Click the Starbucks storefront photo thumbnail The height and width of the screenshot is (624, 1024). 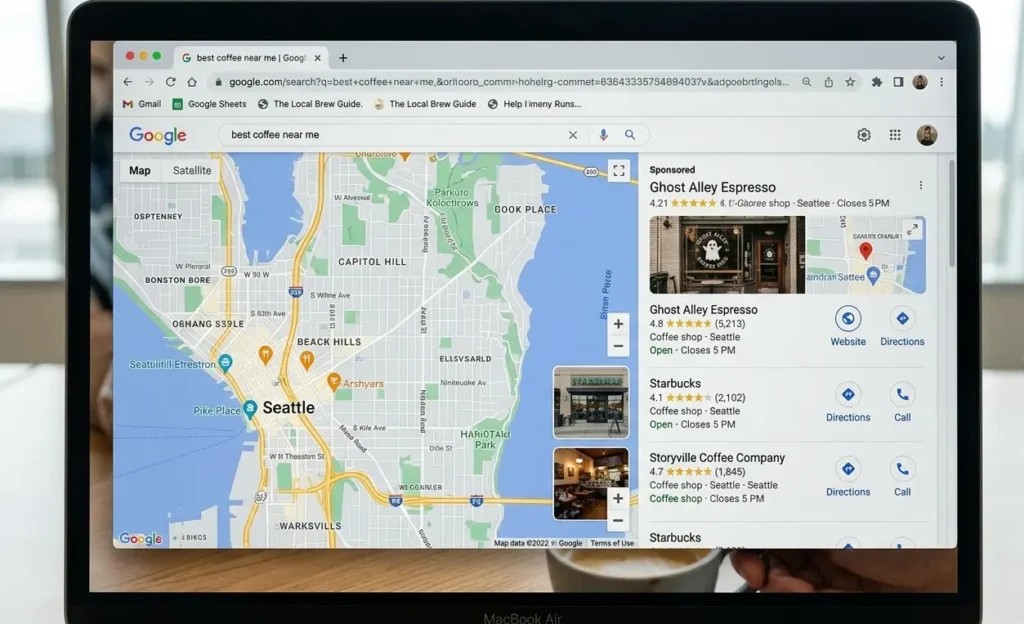[590, 404]
